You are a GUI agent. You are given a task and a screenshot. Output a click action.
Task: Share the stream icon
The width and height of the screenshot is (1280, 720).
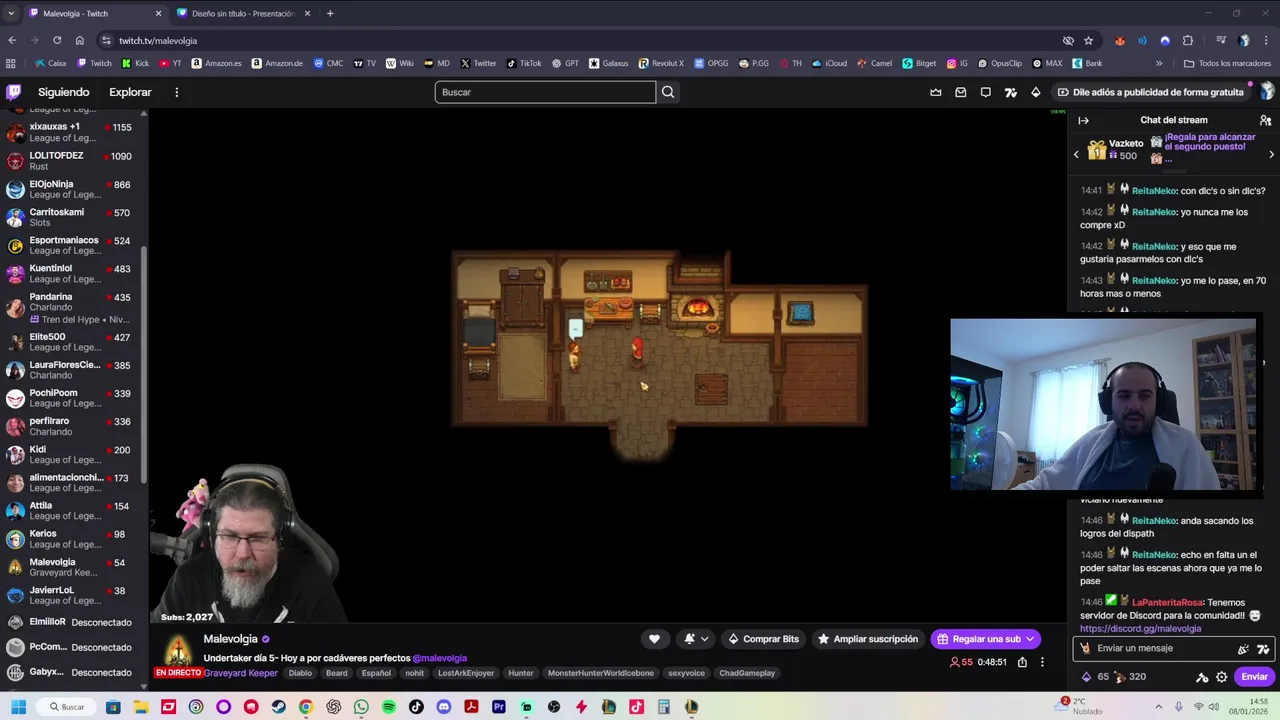pos(1022,662)
